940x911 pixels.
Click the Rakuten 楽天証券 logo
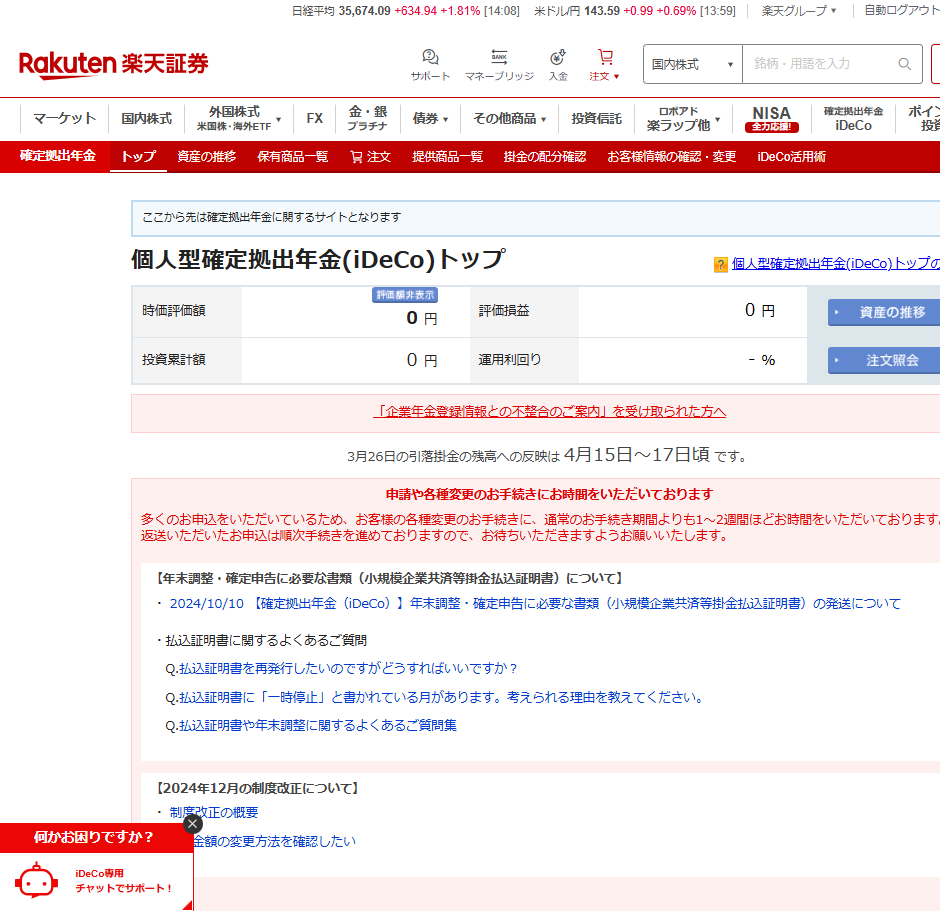(114, 64)
